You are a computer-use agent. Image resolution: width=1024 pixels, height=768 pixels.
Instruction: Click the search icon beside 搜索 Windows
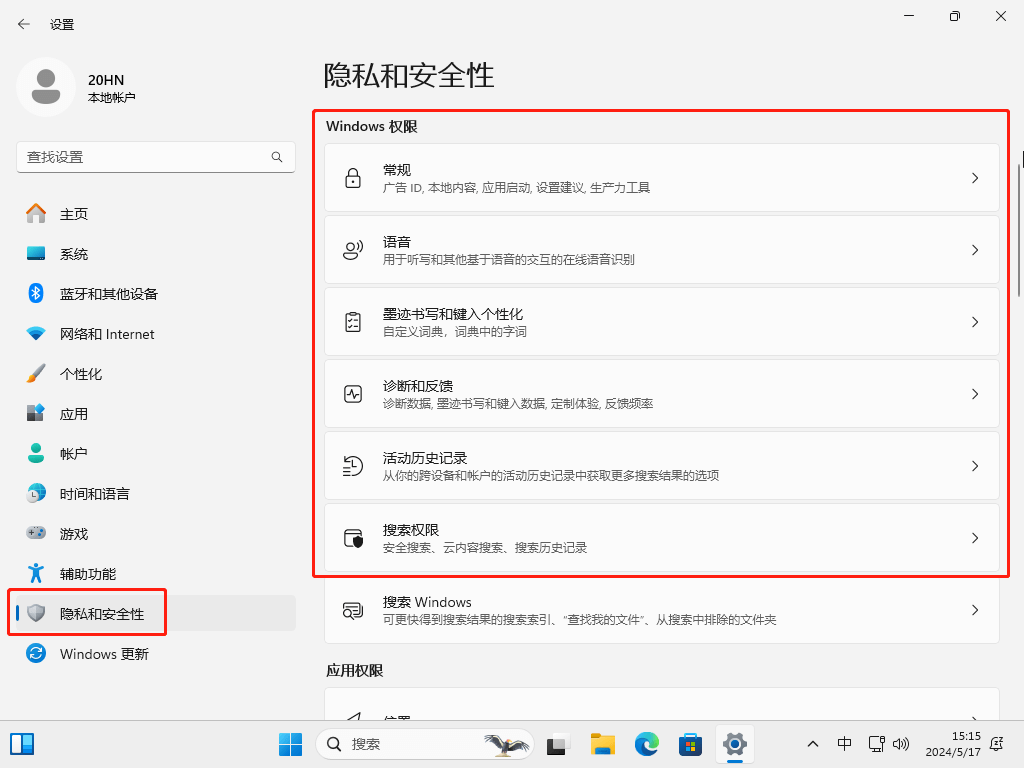click(352, 610)
